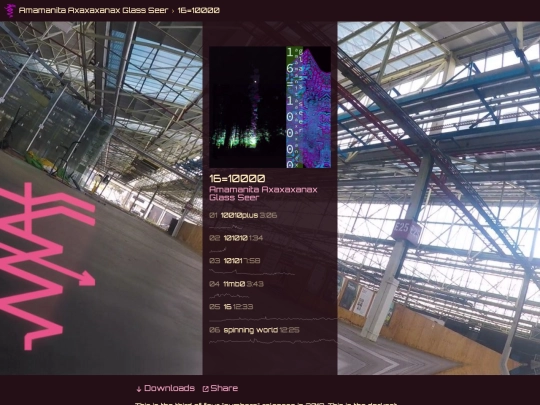Click the 12:25 duration of spinning world

point(290,330)
